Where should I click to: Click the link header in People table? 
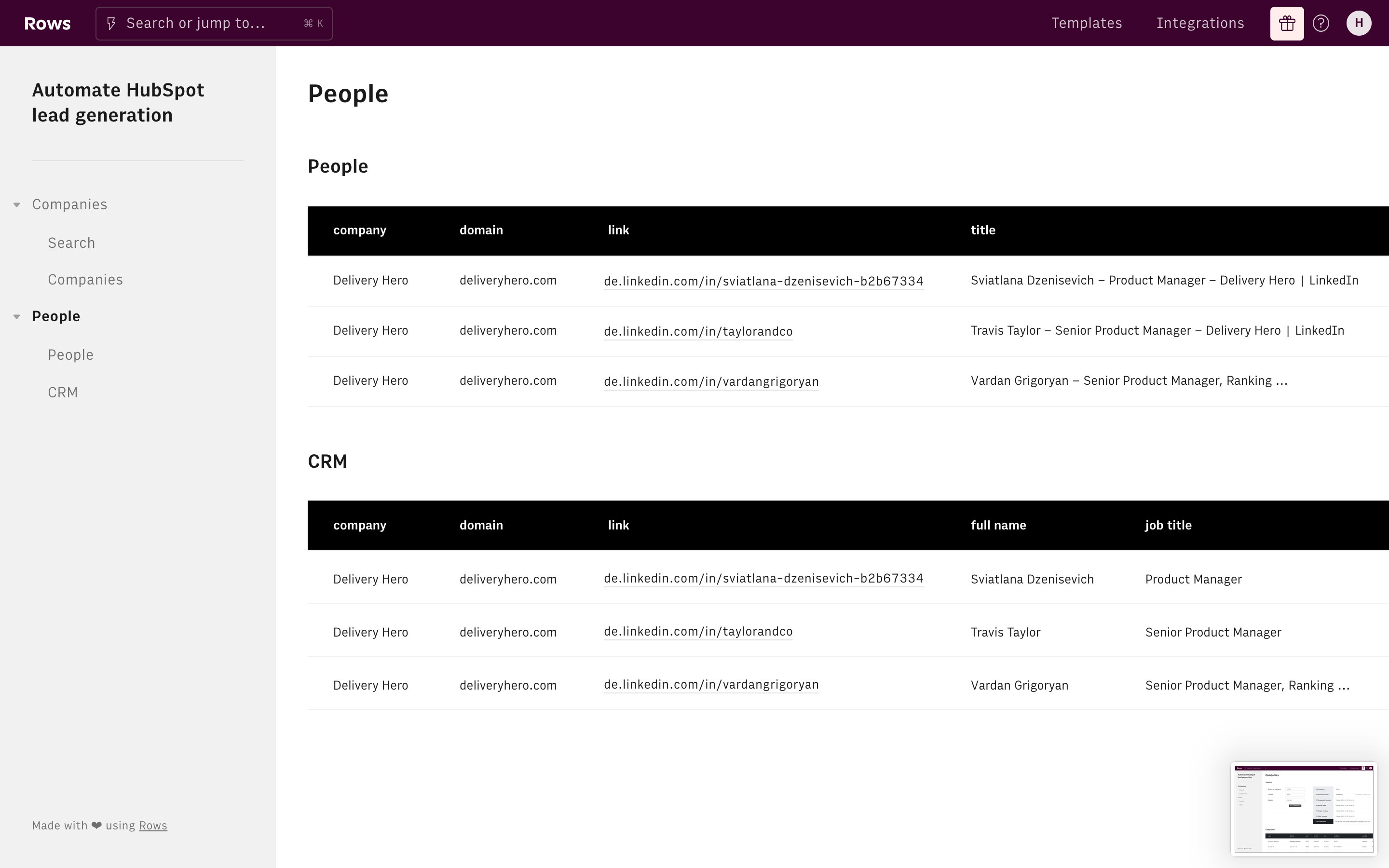click(618, 230)
